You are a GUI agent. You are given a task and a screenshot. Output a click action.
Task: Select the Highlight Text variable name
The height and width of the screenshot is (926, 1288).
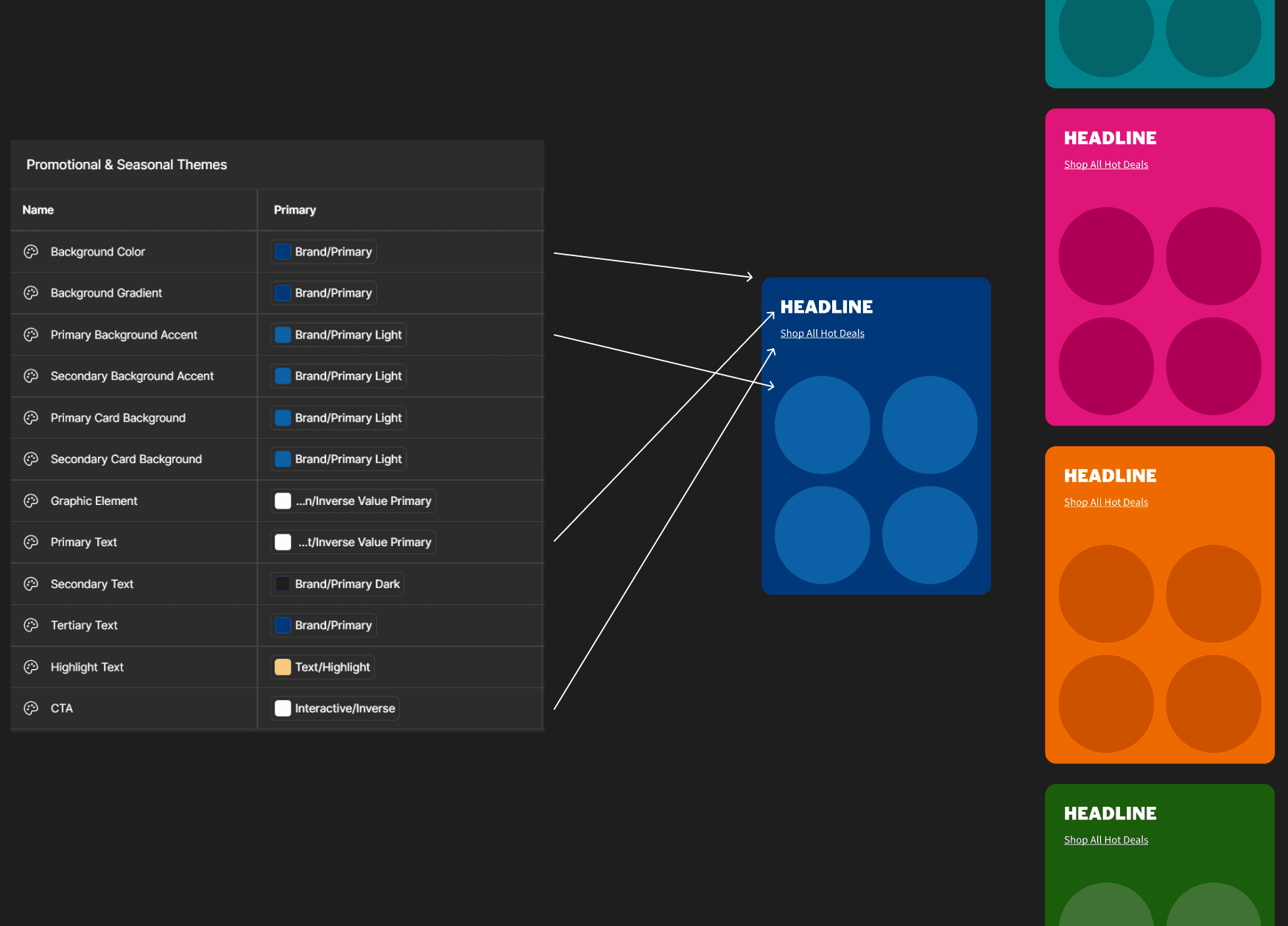click(x=87, y=668)
